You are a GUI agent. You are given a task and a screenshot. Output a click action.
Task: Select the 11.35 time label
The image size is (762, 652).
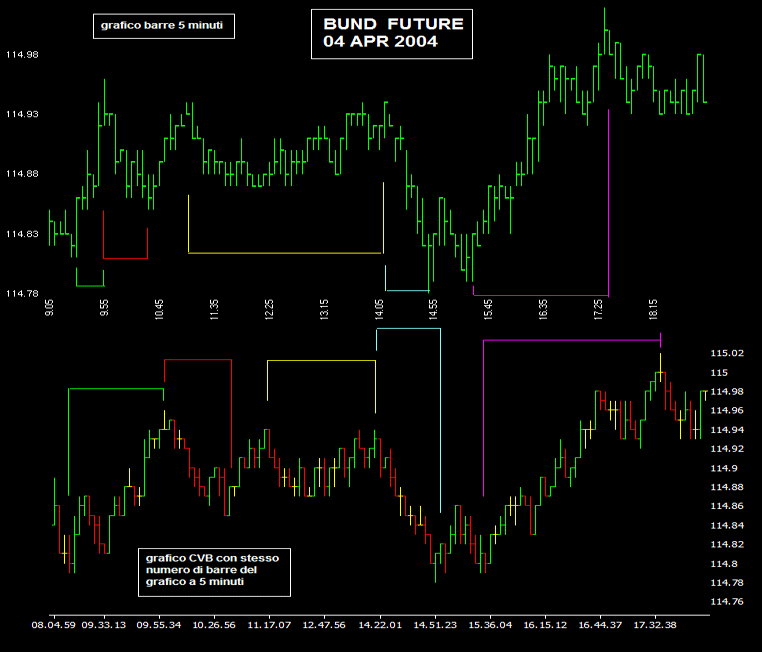(x=214, y=309)
